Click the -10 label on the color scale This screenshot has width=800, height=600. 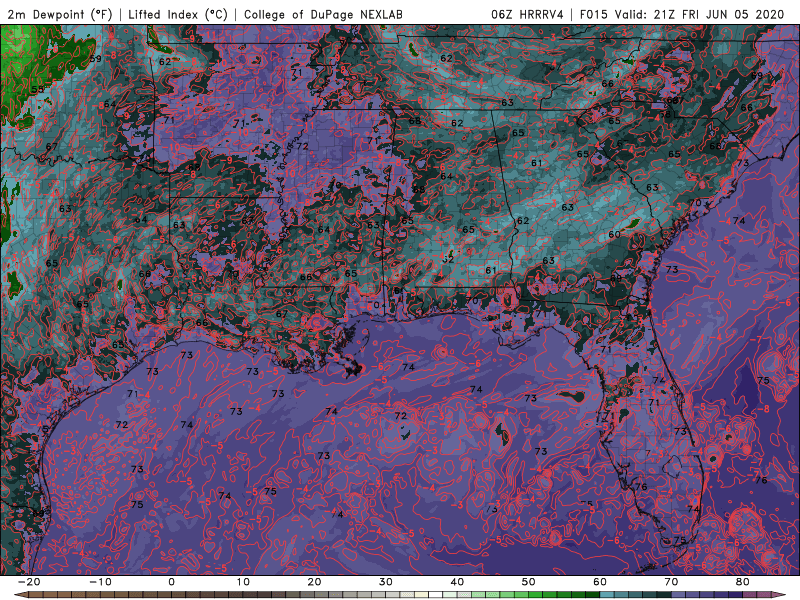(x=100, y=582)
